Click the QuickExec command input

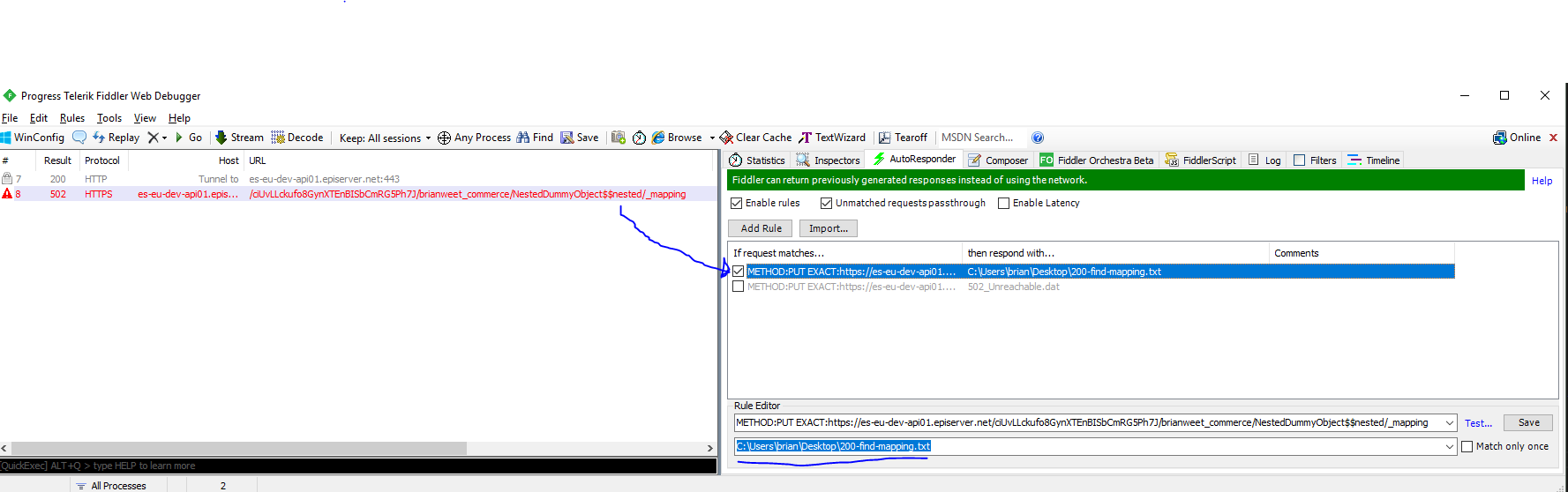click(358, 466)
